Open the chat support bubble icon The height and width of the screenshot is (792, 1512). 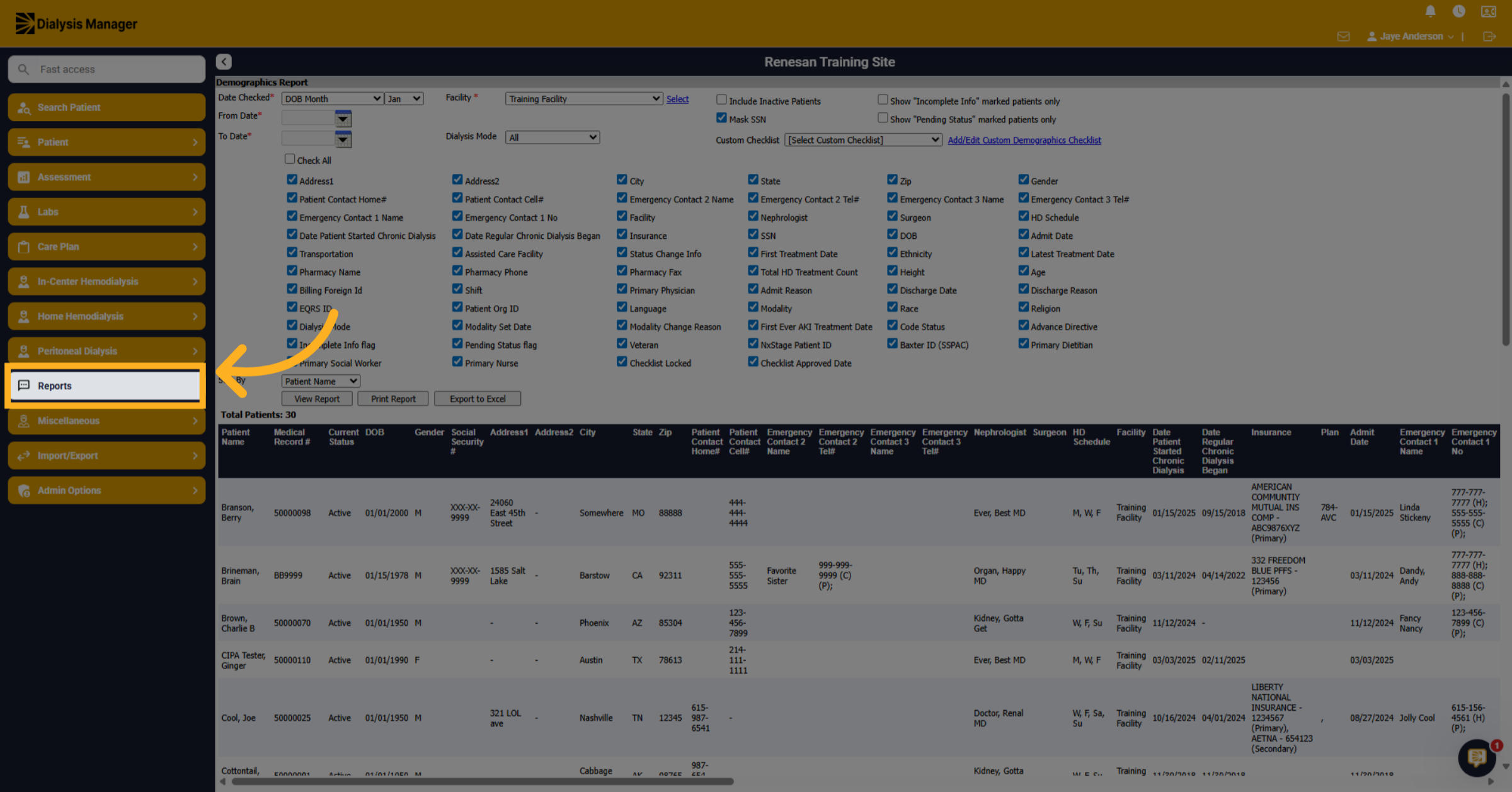[1477, 757]
